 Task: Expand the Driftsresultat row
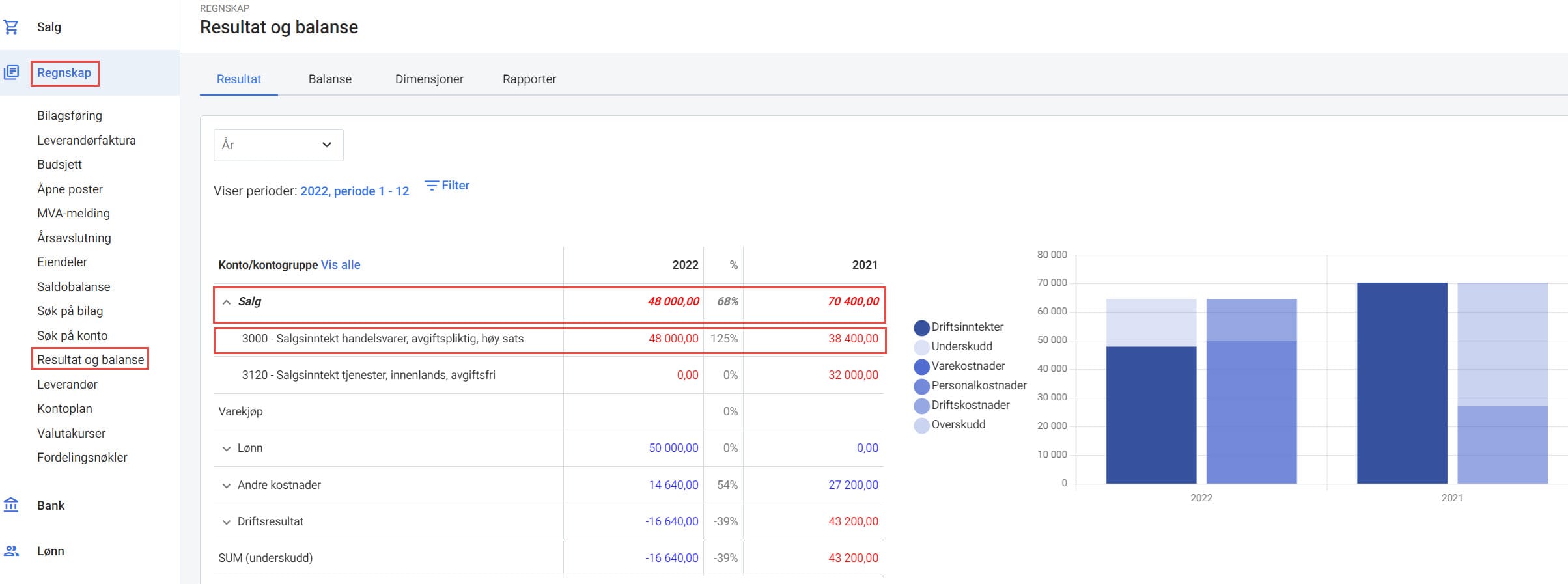click(227, 522)
